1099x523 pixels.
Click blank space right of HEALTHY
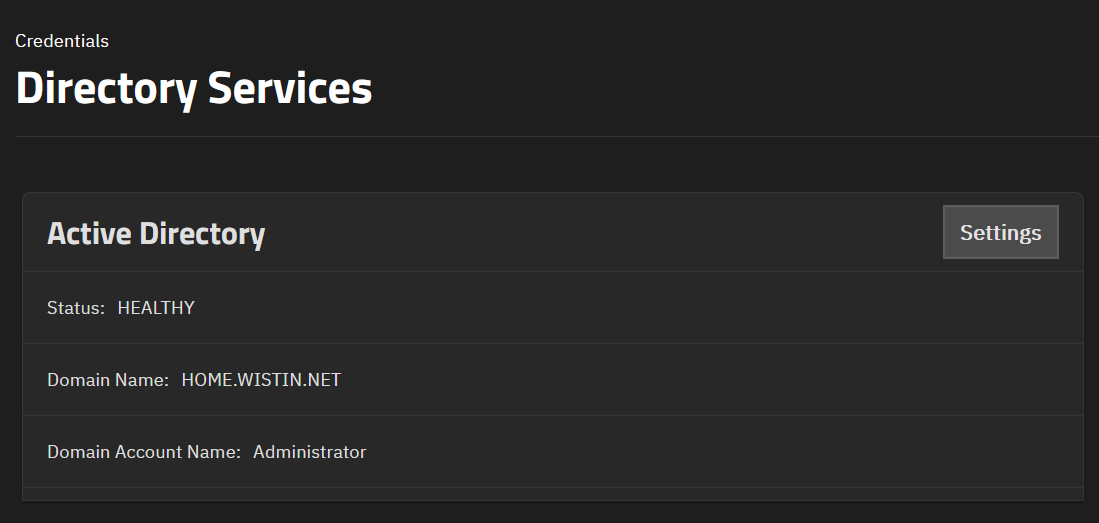(x=631, y=308)
